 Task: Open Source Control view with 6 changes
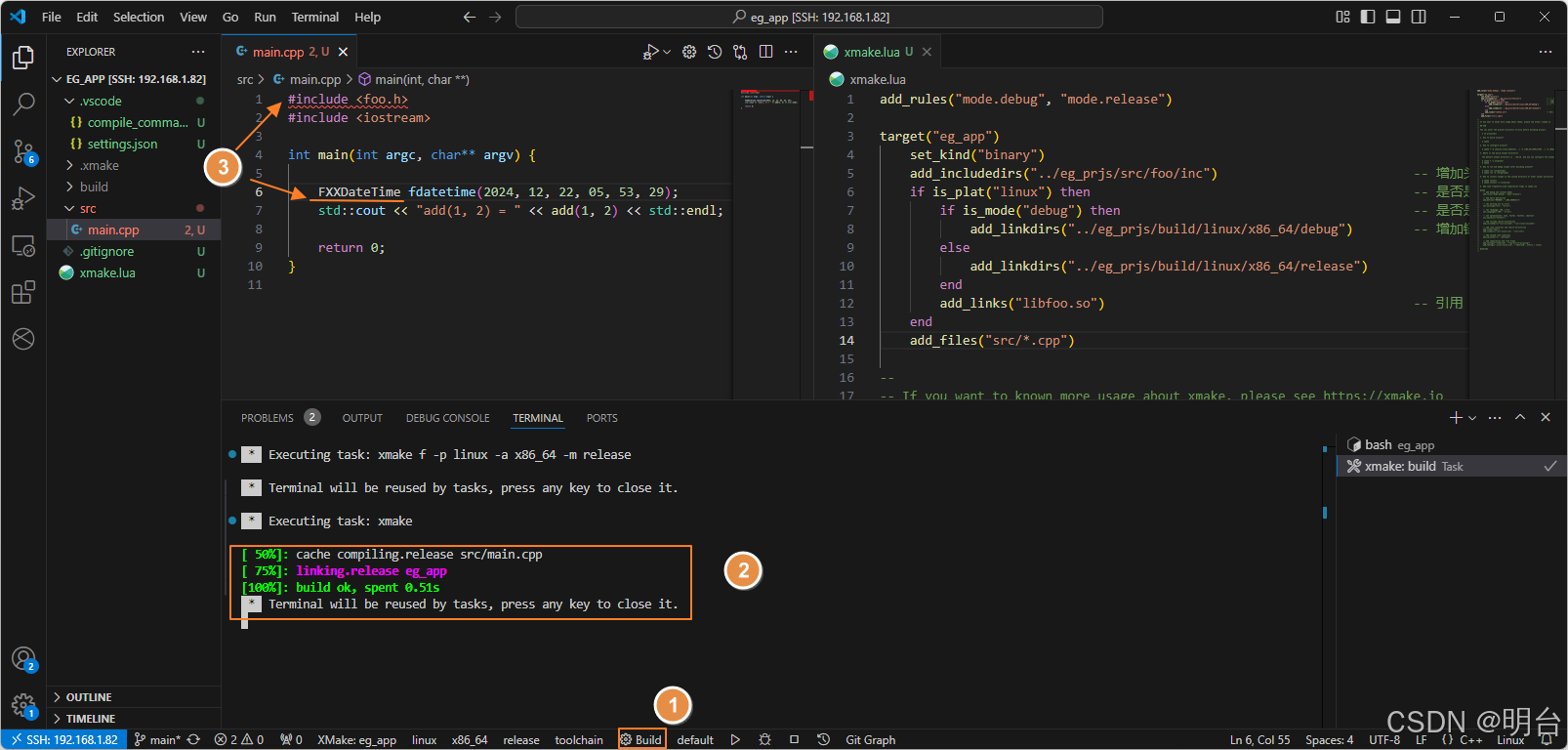click(23, 151)
